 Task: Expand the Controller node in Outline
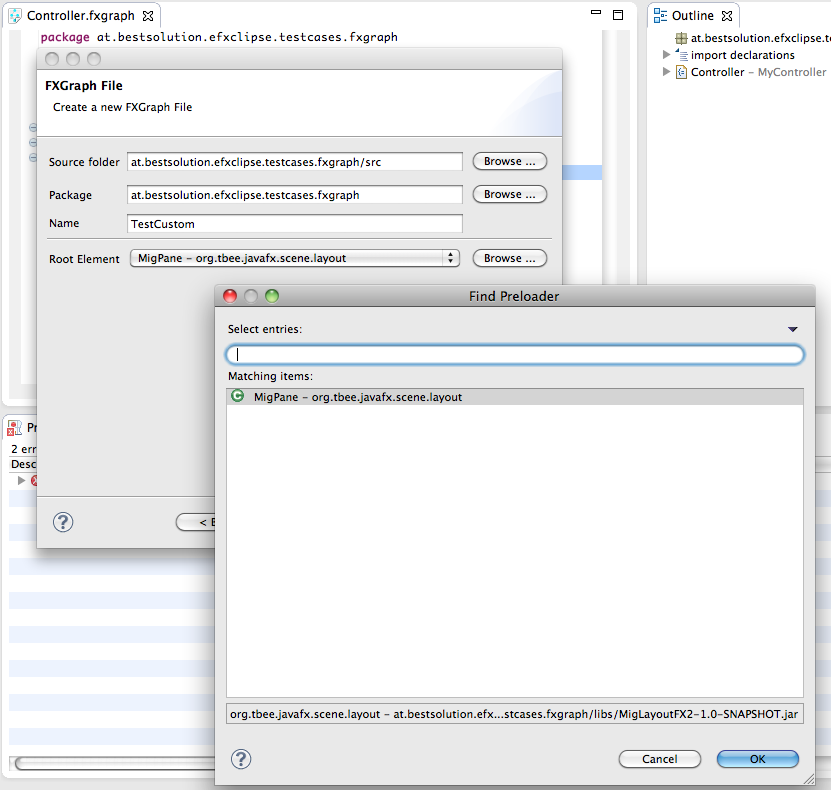(x=667, y=72)
